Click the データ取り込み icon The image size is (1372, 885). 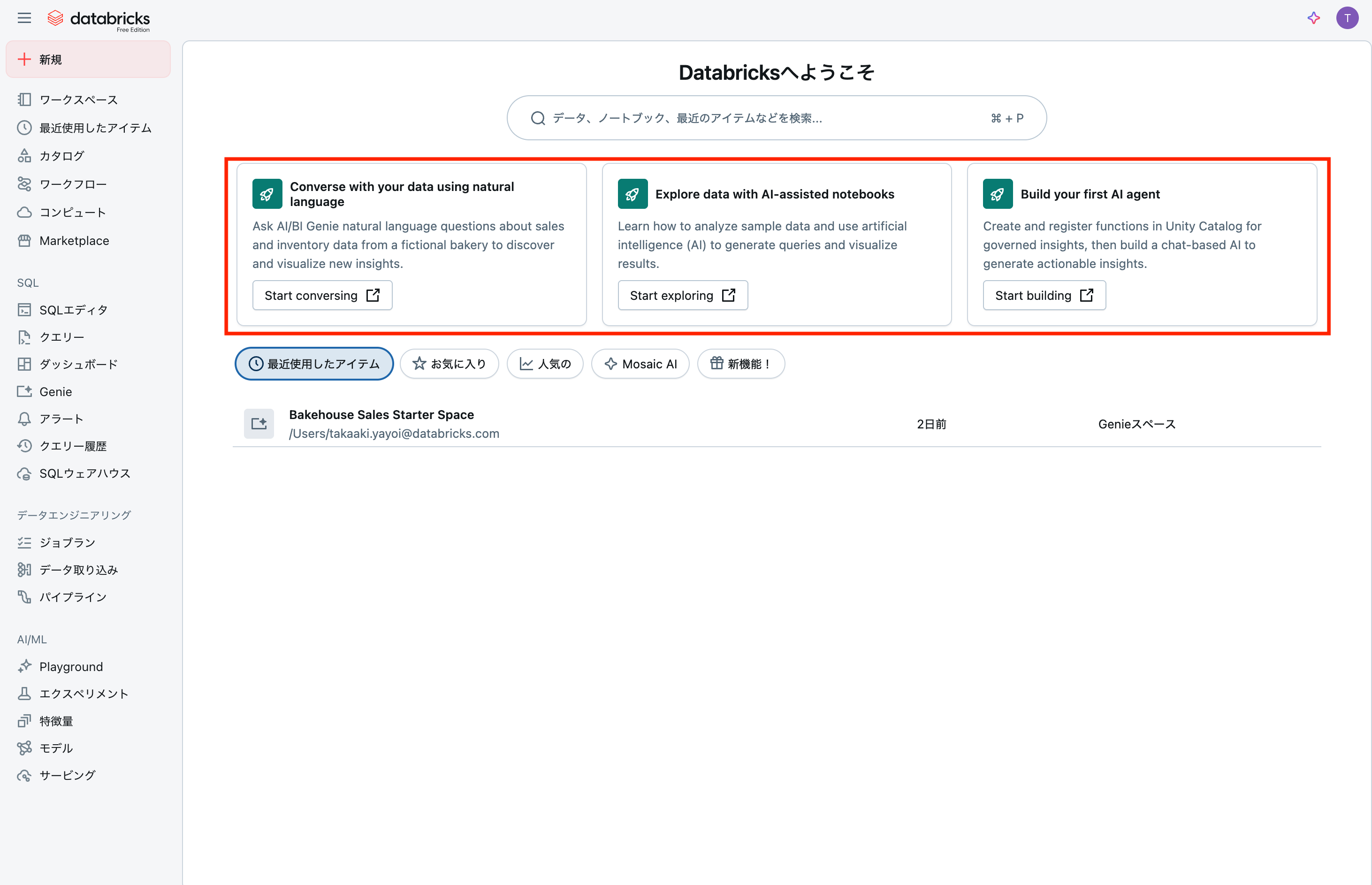point(24,570)
